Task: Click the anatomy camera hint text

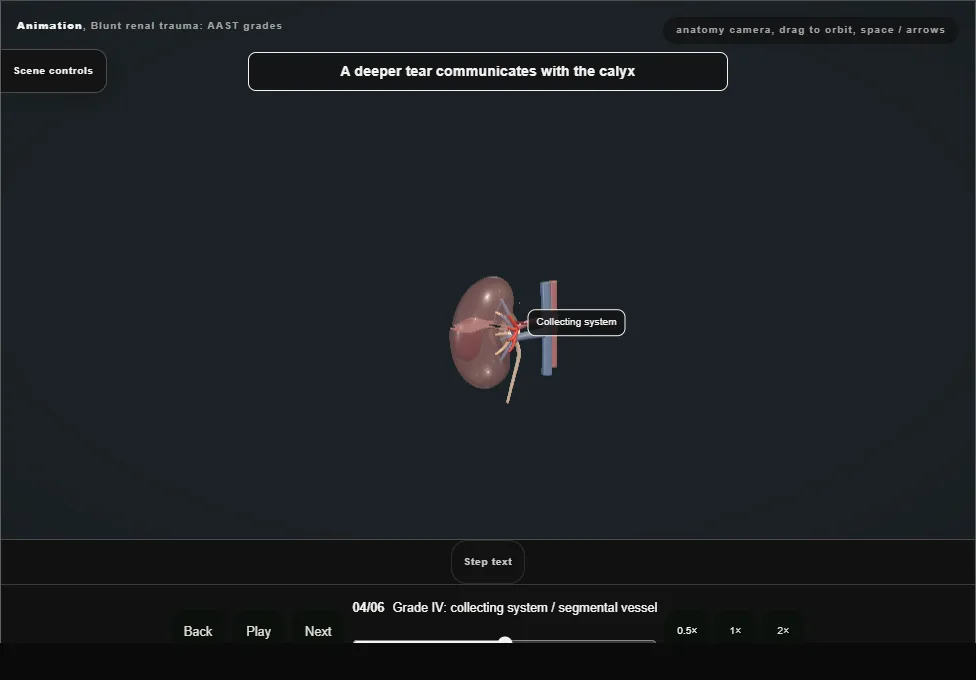Action: (x=810, y=30)
